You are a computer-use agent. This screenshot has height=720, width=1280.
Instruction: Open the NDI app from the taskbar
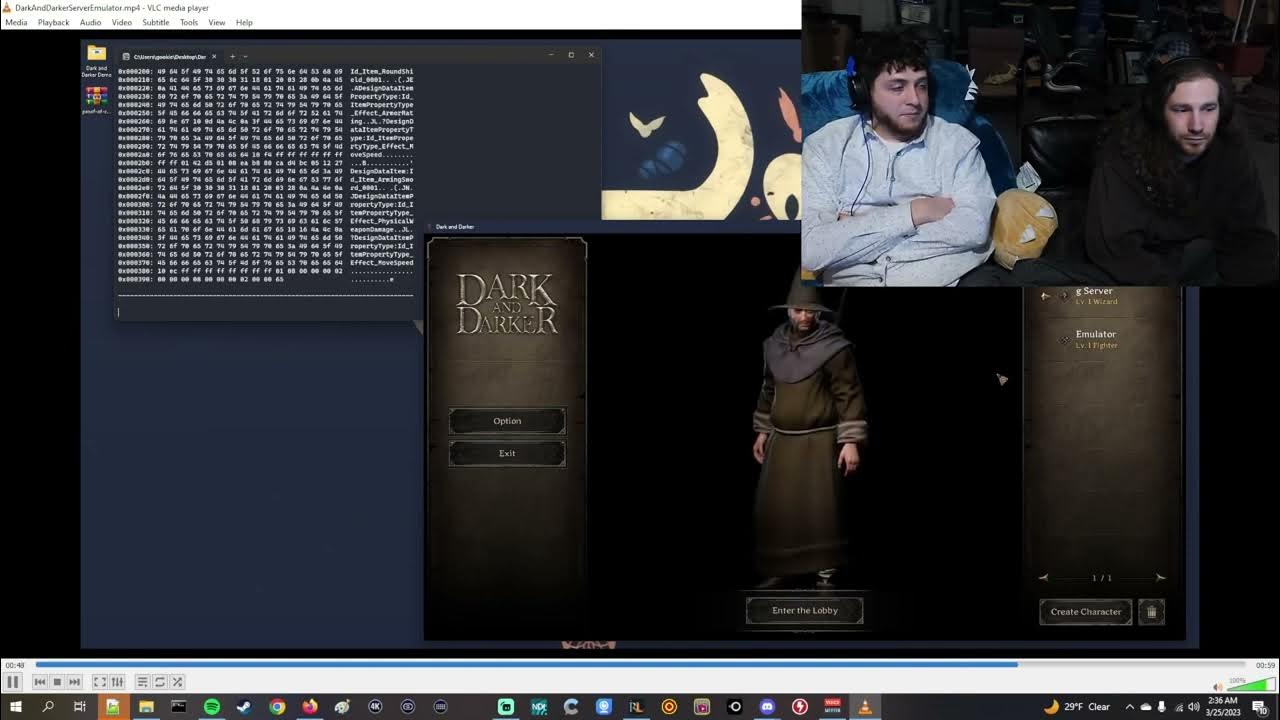(539, 707)
